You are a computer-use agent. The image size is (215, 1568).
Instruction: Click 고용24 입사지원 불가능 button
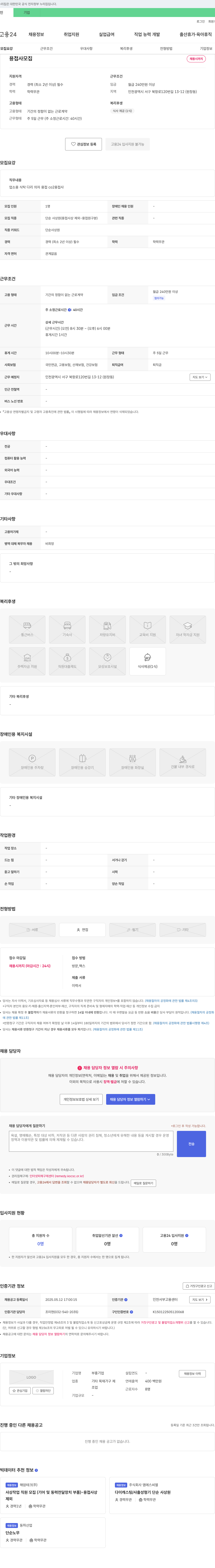(127, 144)
